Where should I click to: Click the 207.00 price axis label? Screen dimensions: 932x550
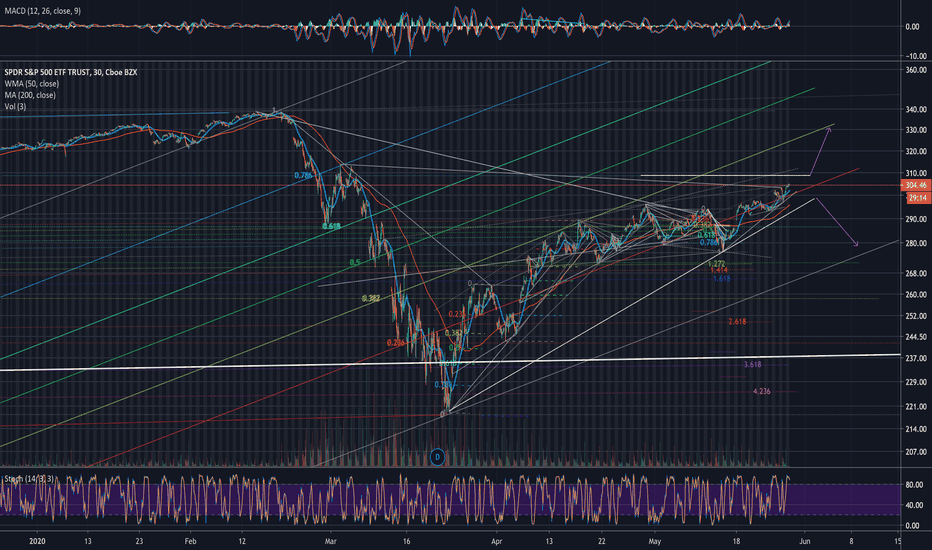[x=916, y=452]
